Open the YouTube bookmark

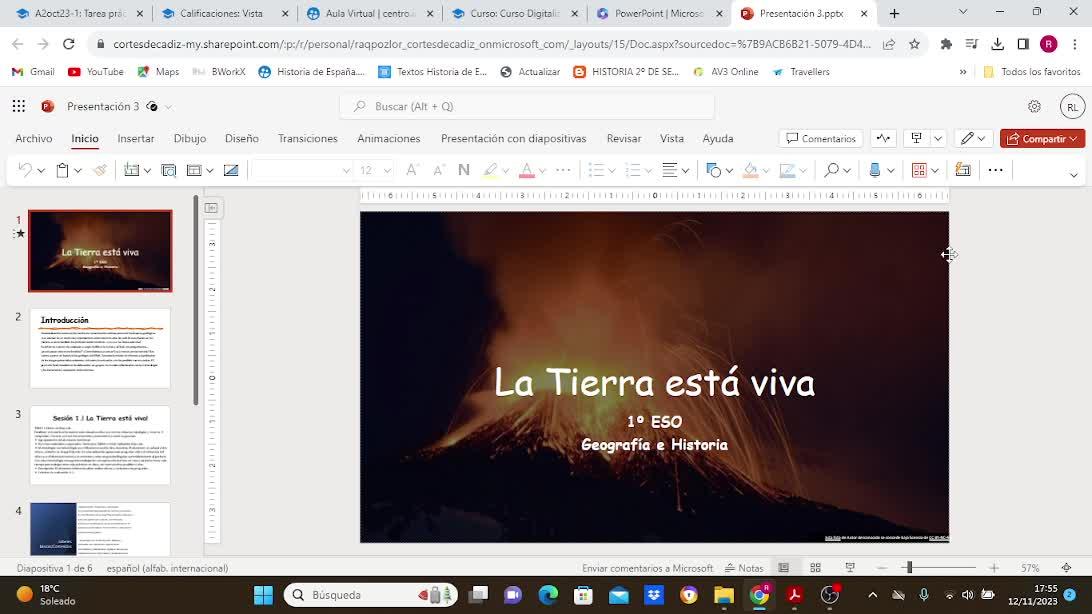pos(96,72)
